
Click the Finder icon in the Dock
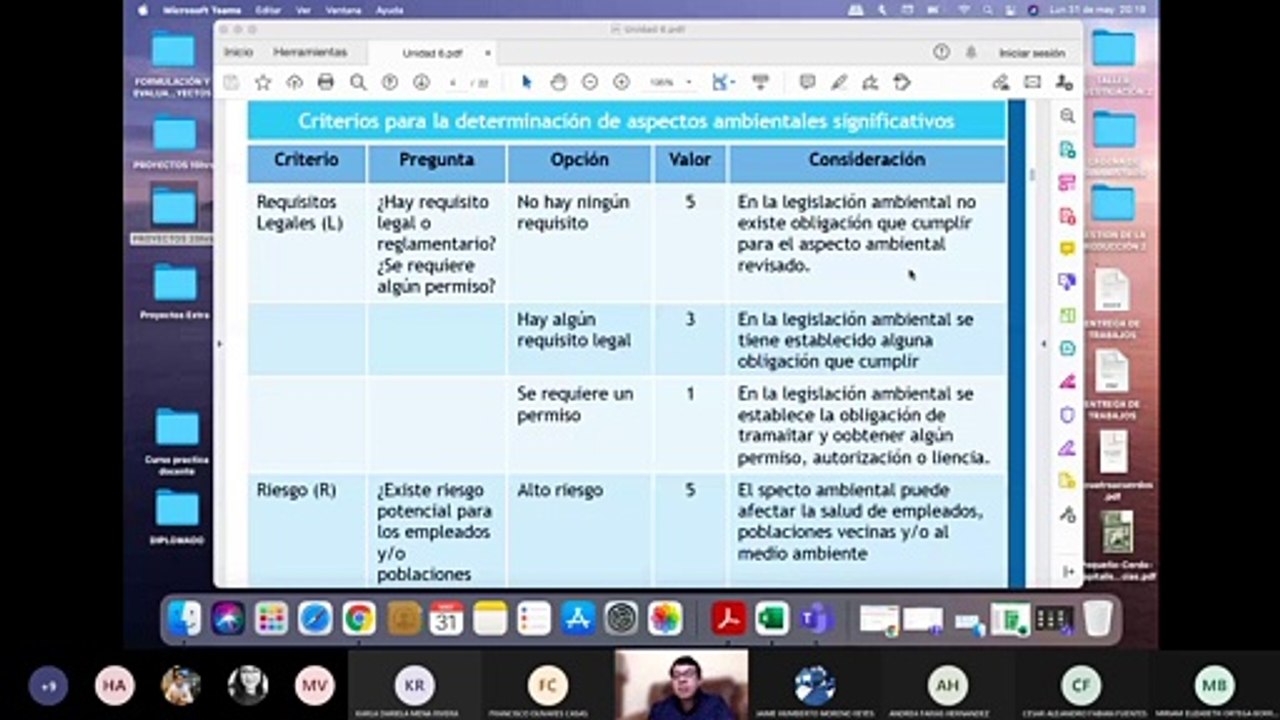pyautogui.click(x=184, y=619)
